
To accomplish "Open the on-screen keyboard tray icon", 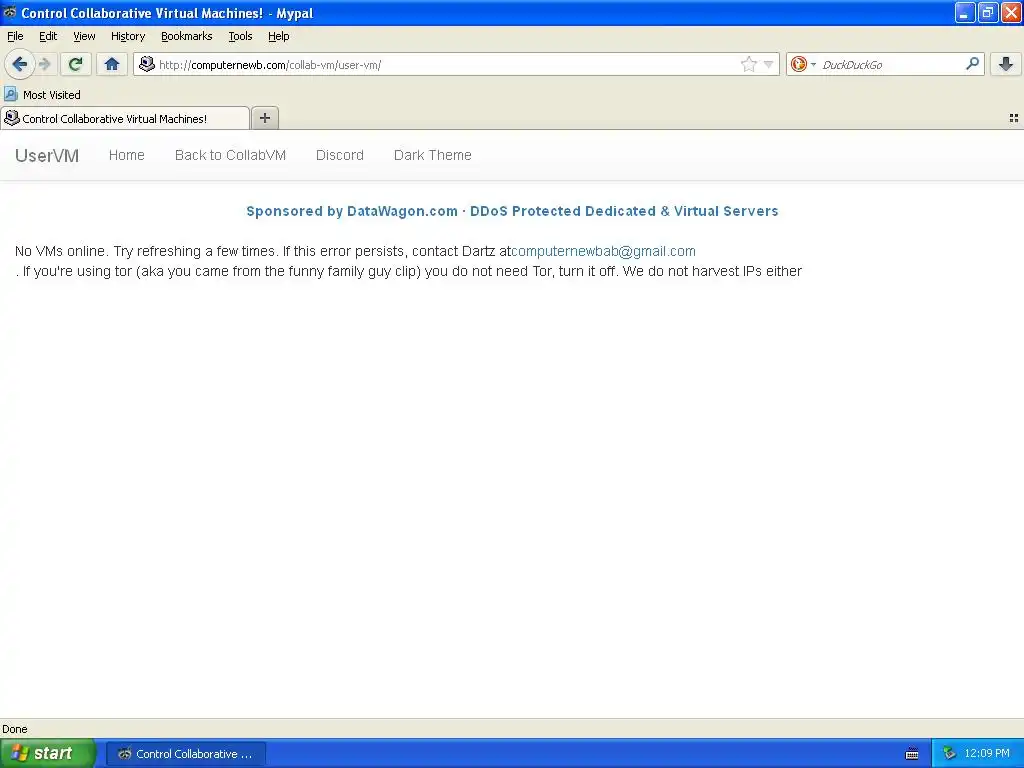I will coord(912,754).
